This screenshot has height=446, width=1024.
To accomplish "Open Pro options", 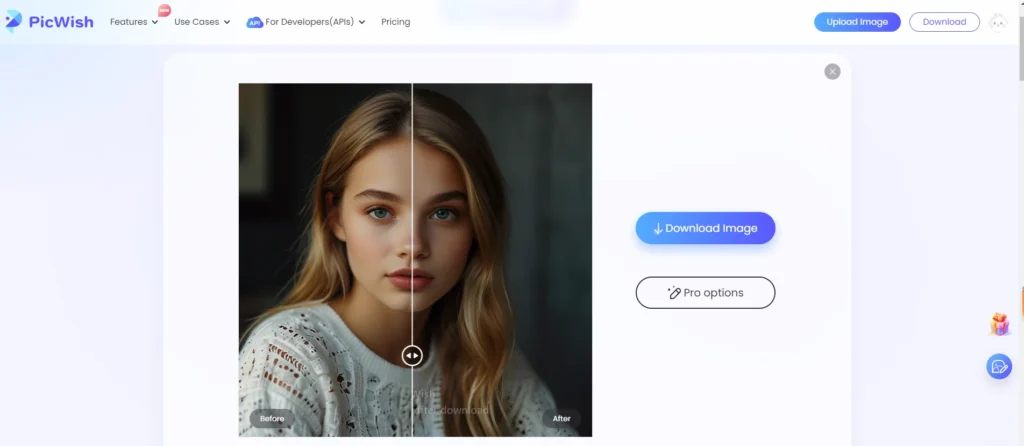I will tap(705, 293).
